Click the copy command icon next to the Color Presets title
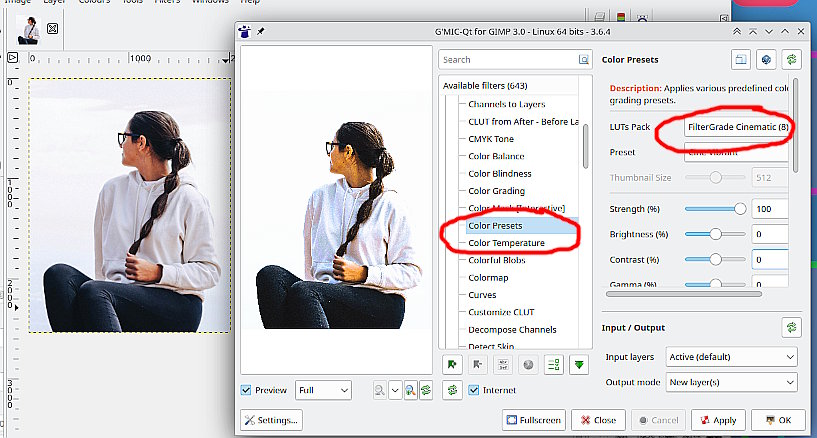 pyautogui.click(x=740, y=59)
